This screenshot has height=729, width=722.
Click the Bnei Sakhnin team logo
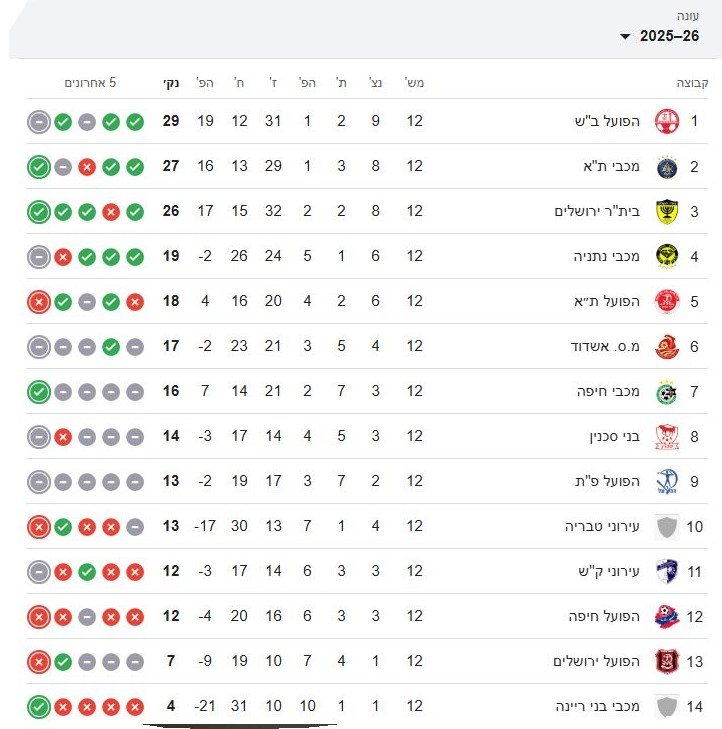666,436
